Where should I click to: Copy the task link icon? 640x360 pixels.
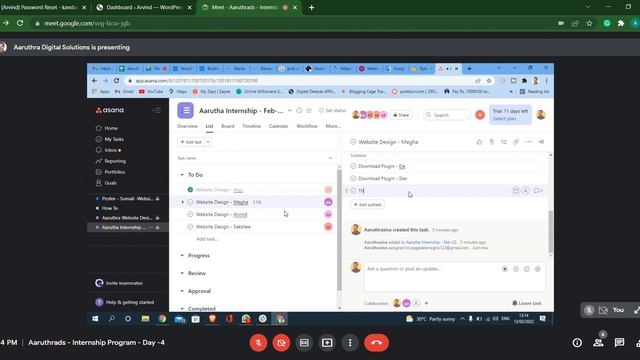(x=516, y=142)
